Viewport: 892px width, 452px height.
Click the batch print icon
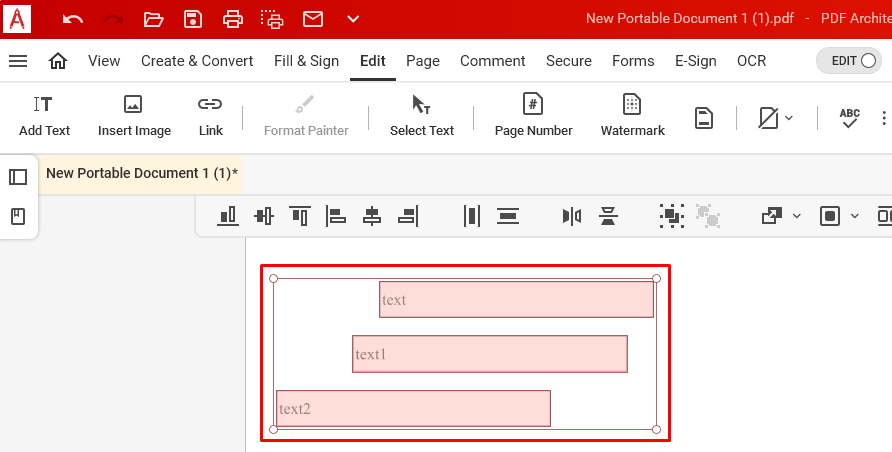(272, 19)
